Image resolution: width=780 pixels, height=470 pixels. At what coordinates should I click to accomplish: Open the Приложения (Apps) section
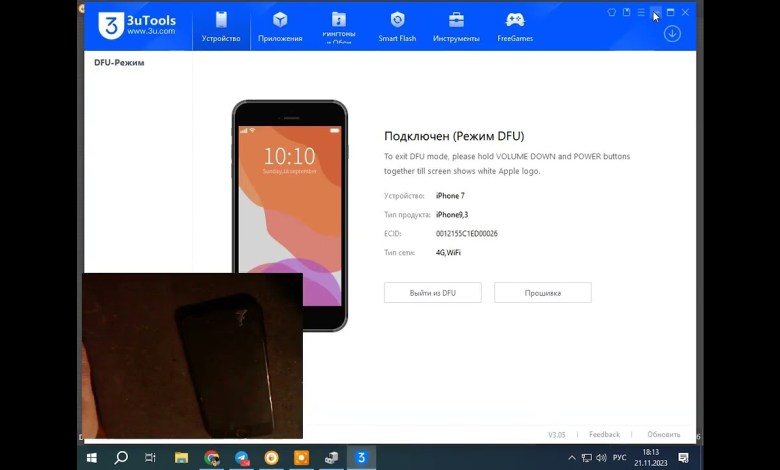coord(280,26)
